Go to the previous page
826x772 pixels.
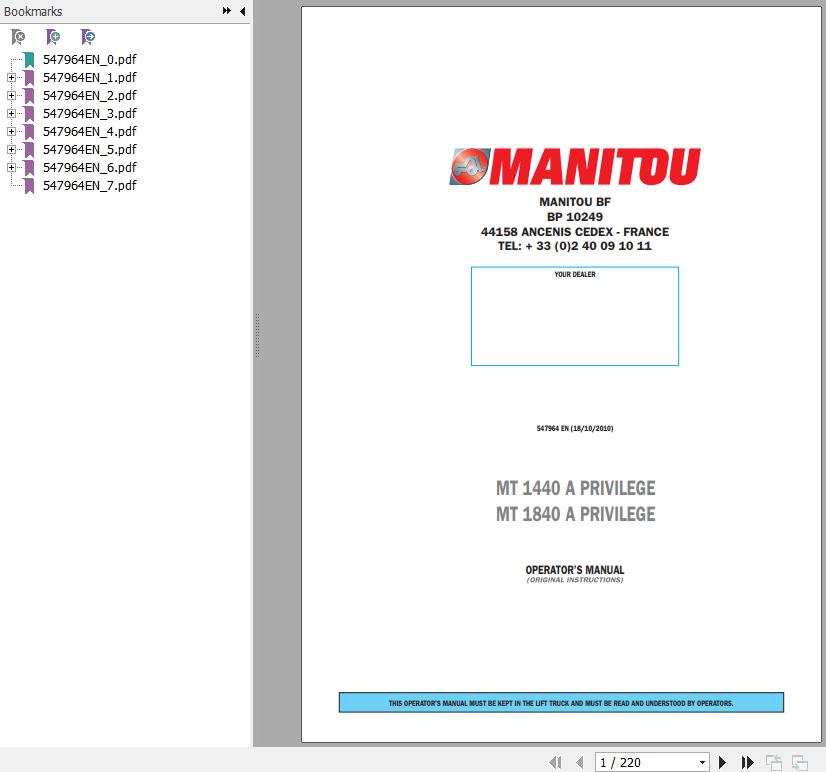(579, 762)
